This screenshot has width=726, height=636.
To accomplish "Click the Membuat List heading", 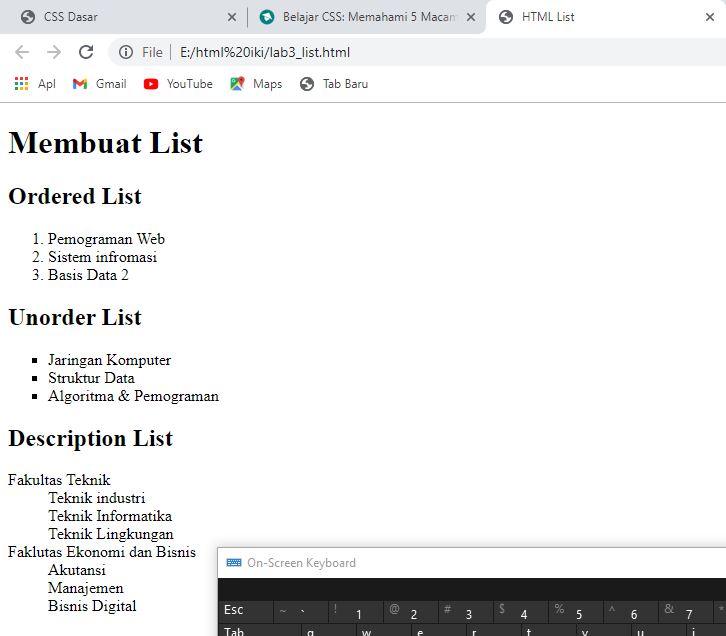I will 106,143.
